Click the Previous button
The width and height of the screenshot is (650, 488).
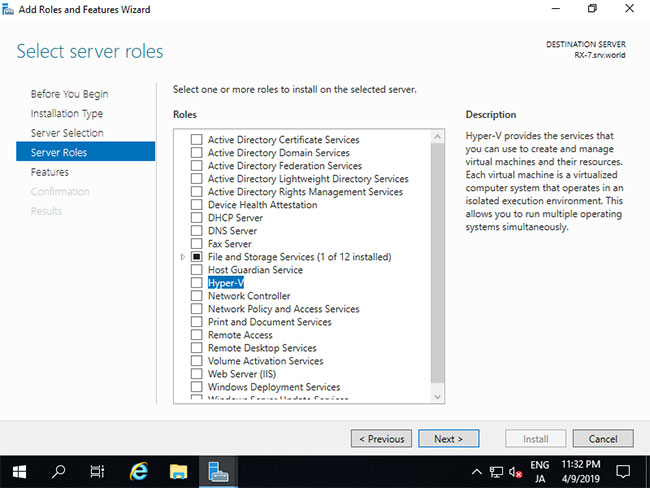(x=381, y=438)
